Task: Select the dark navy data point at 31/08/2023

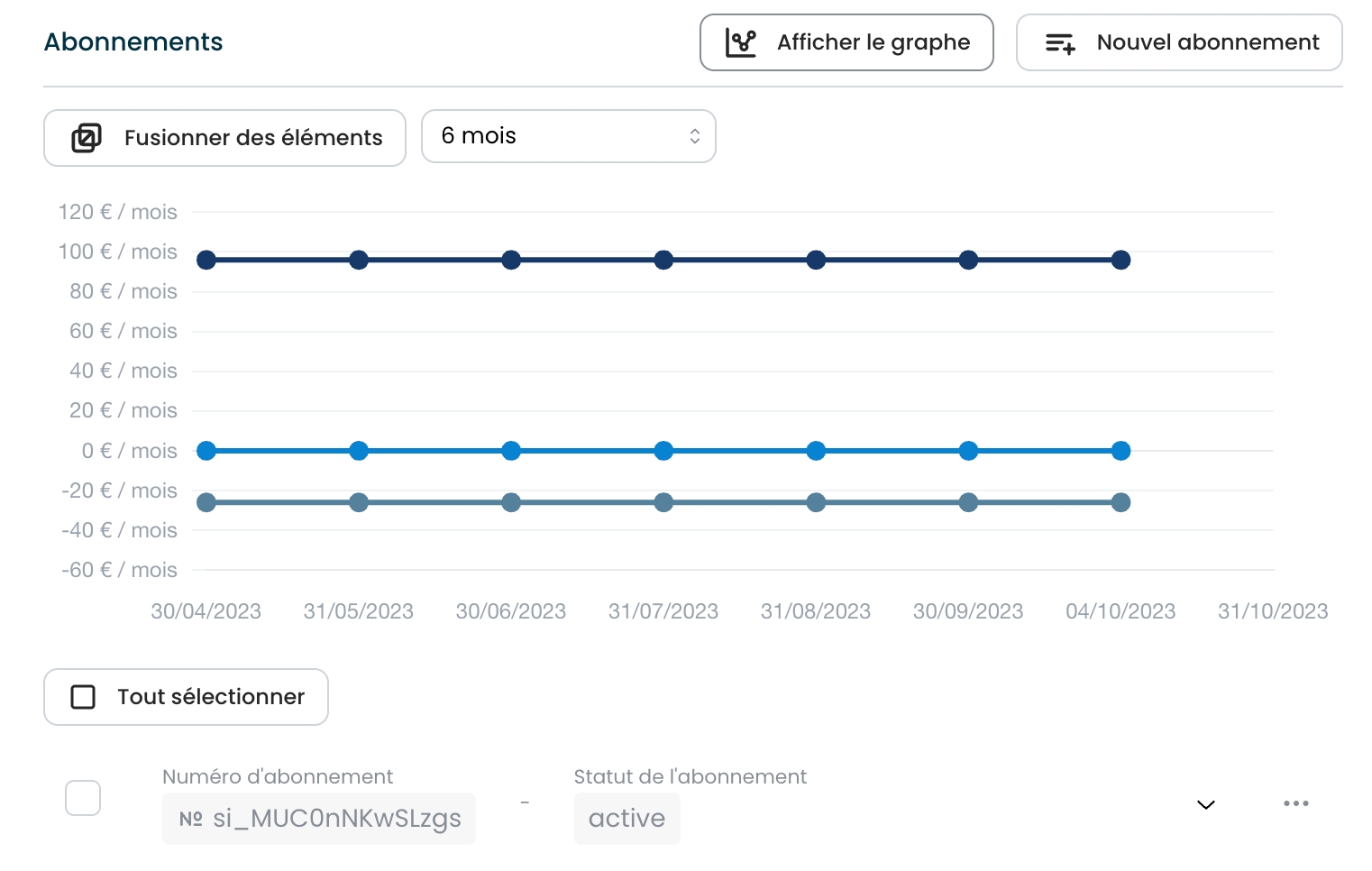Action: (x=816, y=260)
